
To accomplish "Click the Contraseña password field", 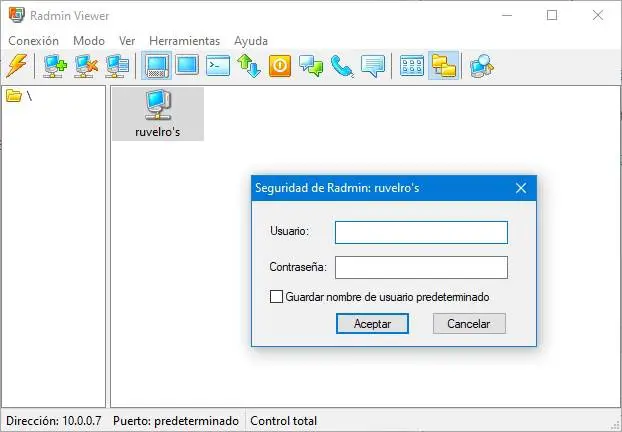I will coord(421,267).
